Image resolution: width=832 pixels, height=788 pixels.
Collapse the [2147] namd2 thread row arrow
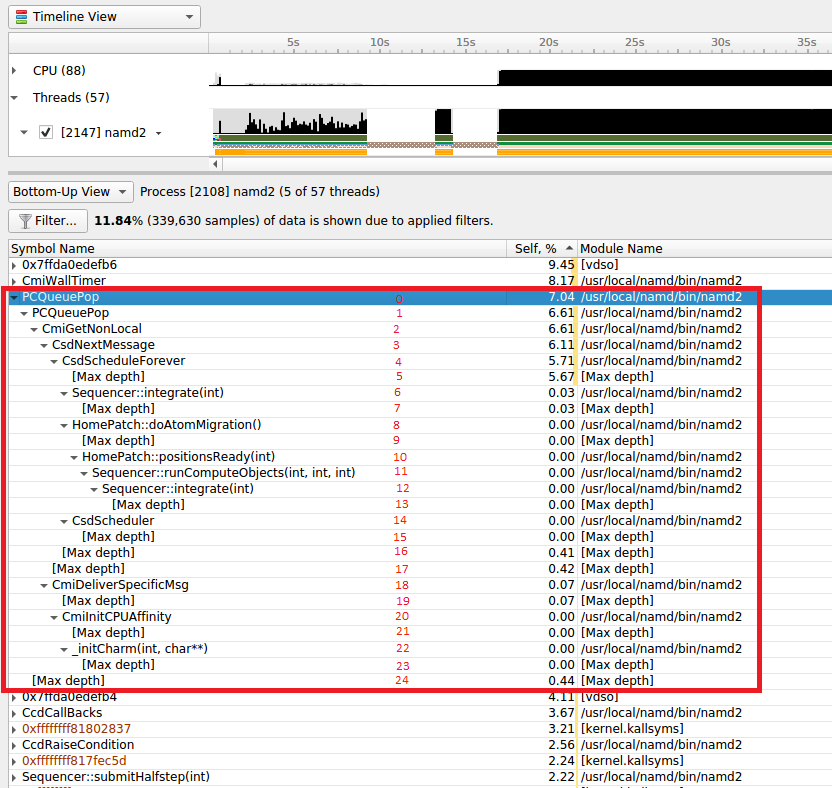(x=25, y=132)
